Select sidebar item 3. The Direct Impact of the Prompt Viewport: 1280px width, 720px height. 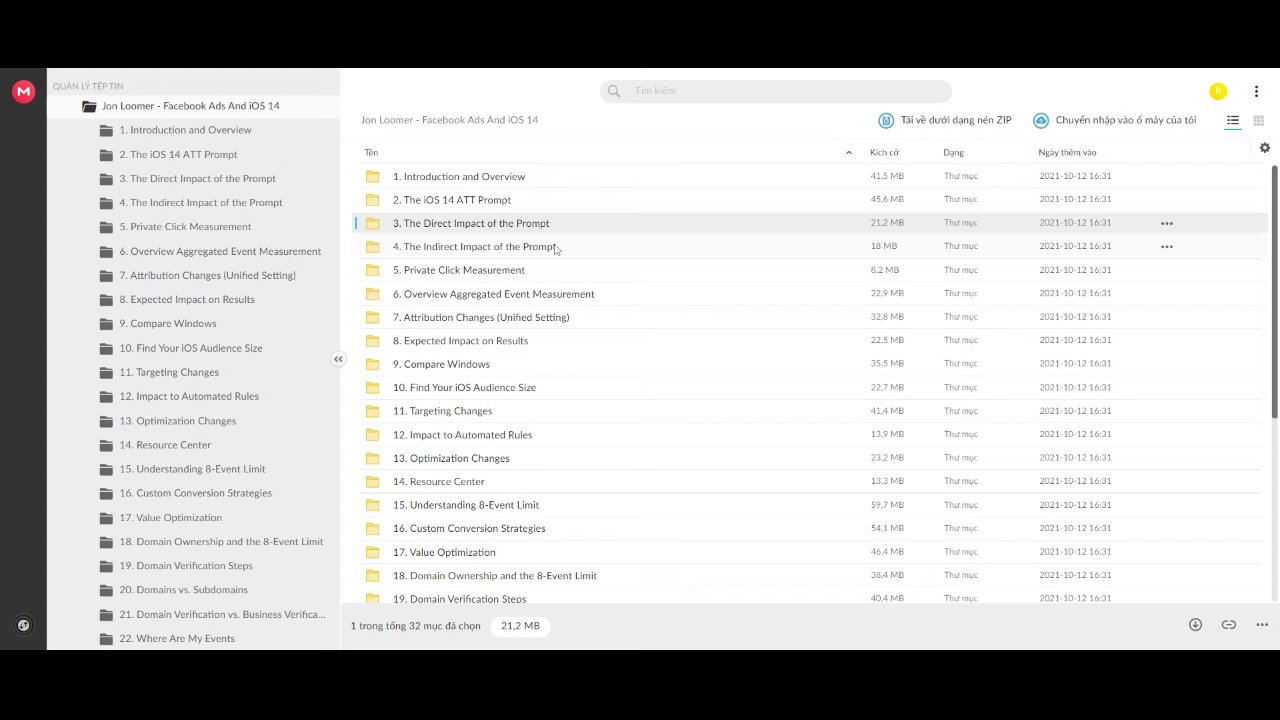click(x=197, y=178)
